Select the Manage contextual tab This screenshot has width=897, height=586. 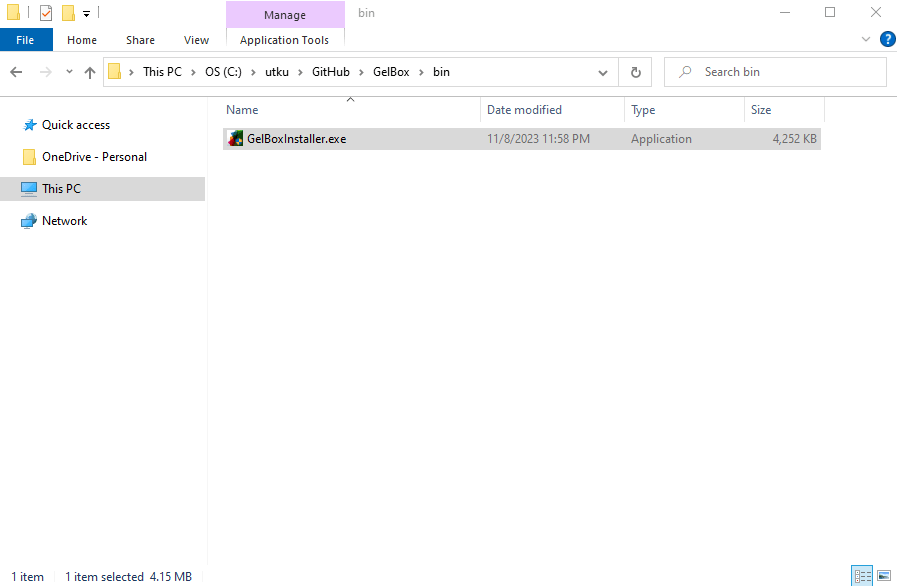(x=285, y=15)
